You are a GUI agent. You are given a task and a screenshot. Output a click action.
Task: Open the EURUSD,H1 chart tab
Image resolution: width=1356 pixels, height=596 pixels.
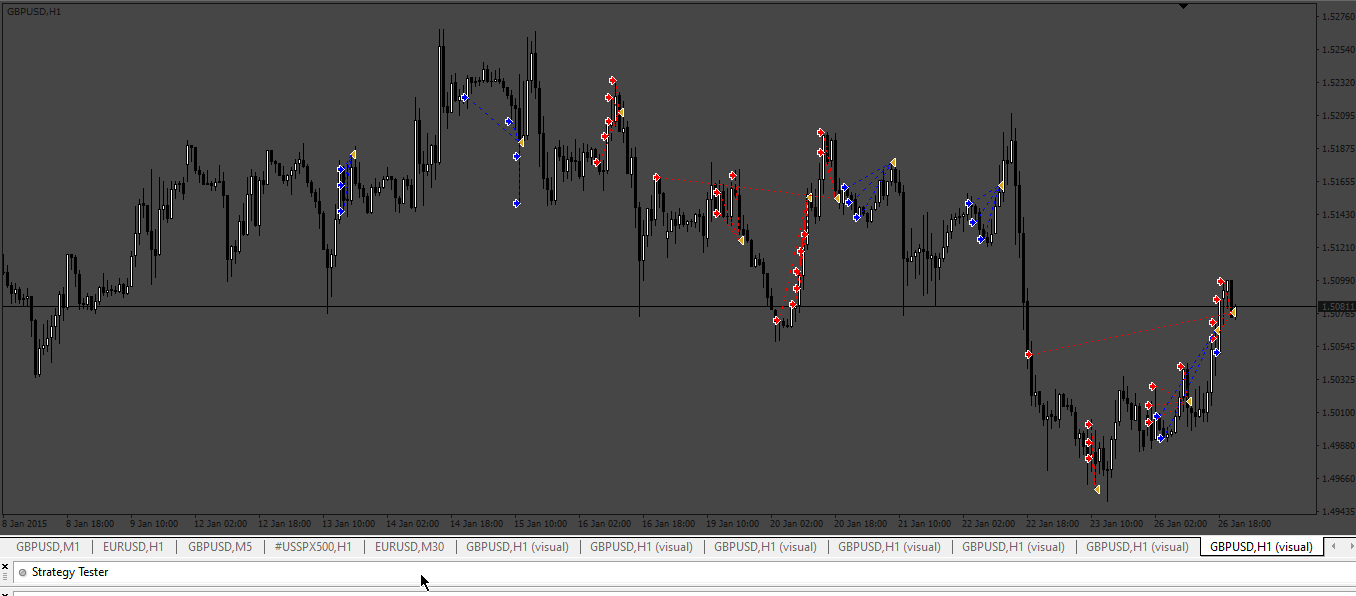pyautogui.click(x=133, y=547)
